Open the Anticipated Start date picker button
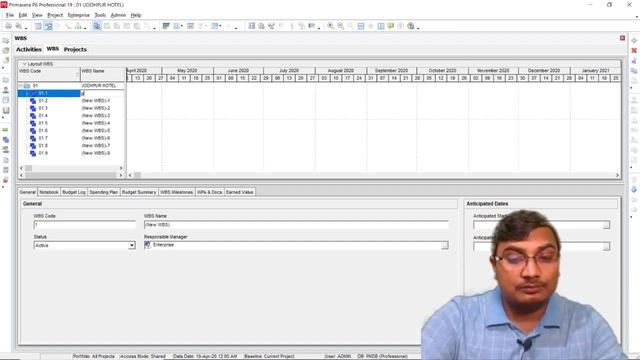The image size is (640, 360). coord(606,225)
